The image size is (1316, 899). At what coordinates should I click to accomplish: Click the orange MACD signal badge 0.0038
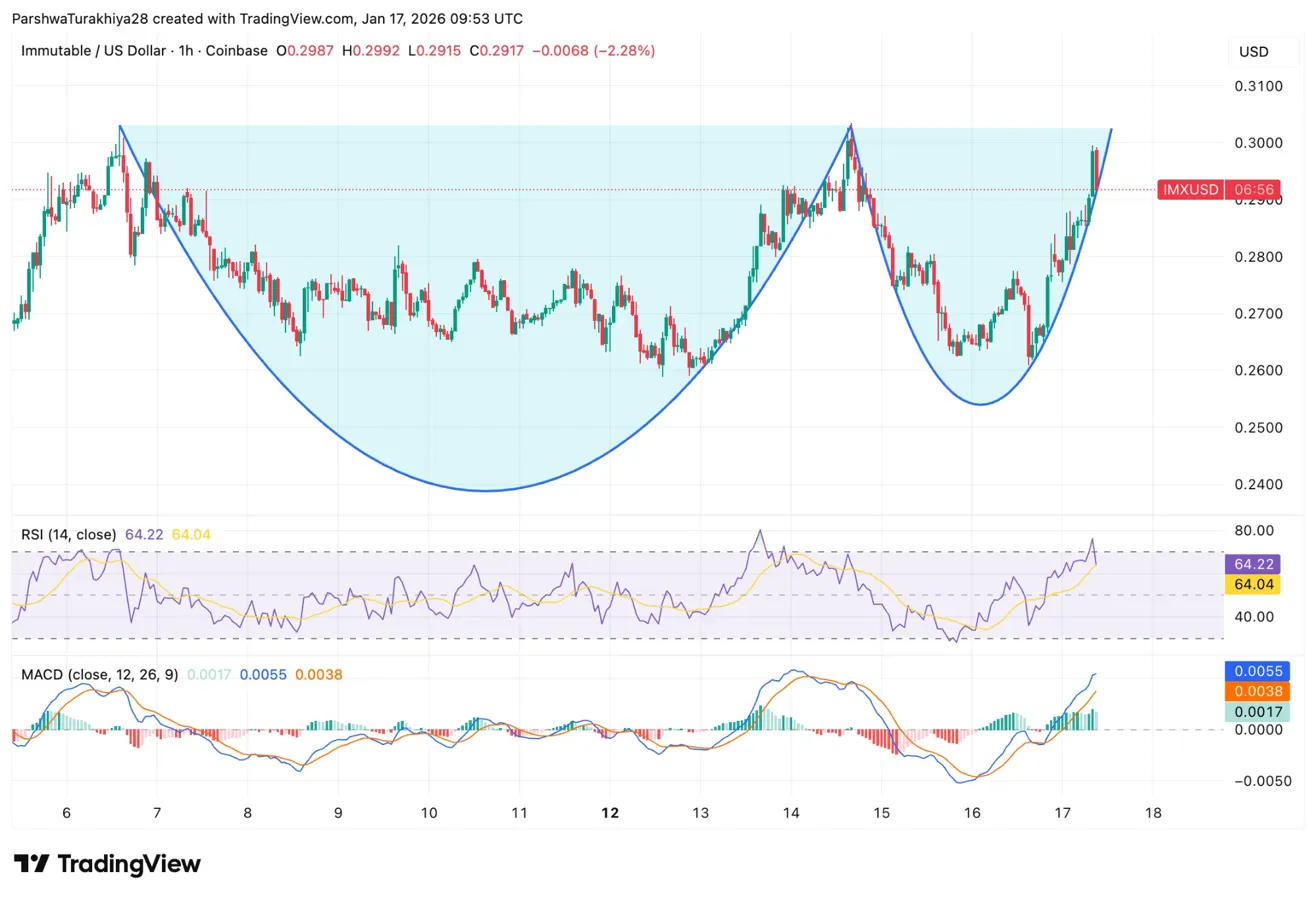coord(1259,692)
